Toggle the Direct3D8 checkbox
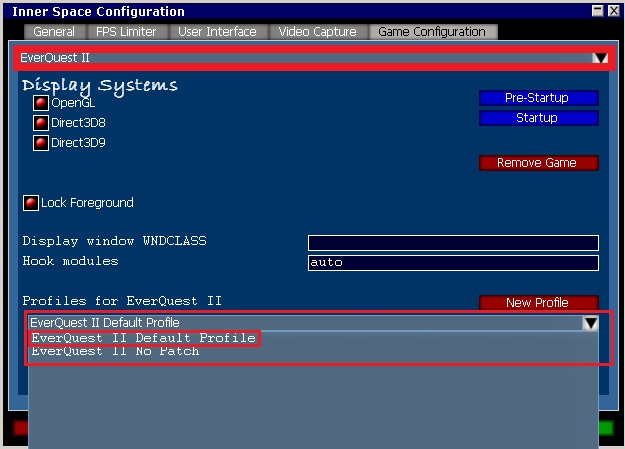 41,123
